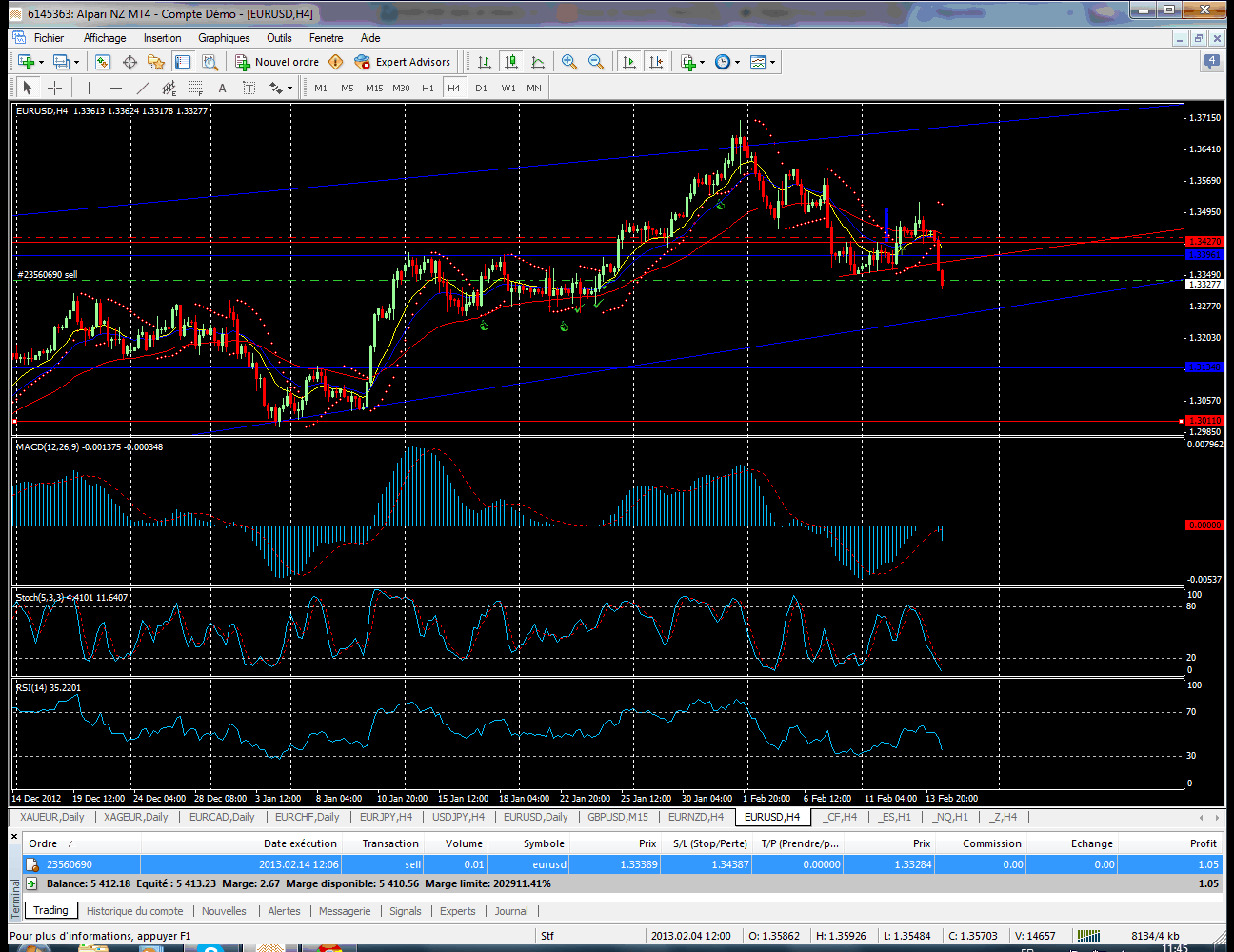
Task: Select the Crosshair tool
Action: pos(55,88)
